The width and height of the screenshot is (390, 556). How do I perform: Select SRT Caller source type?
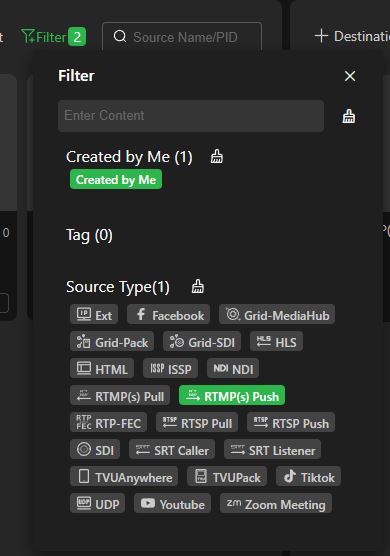pos(172,449)
